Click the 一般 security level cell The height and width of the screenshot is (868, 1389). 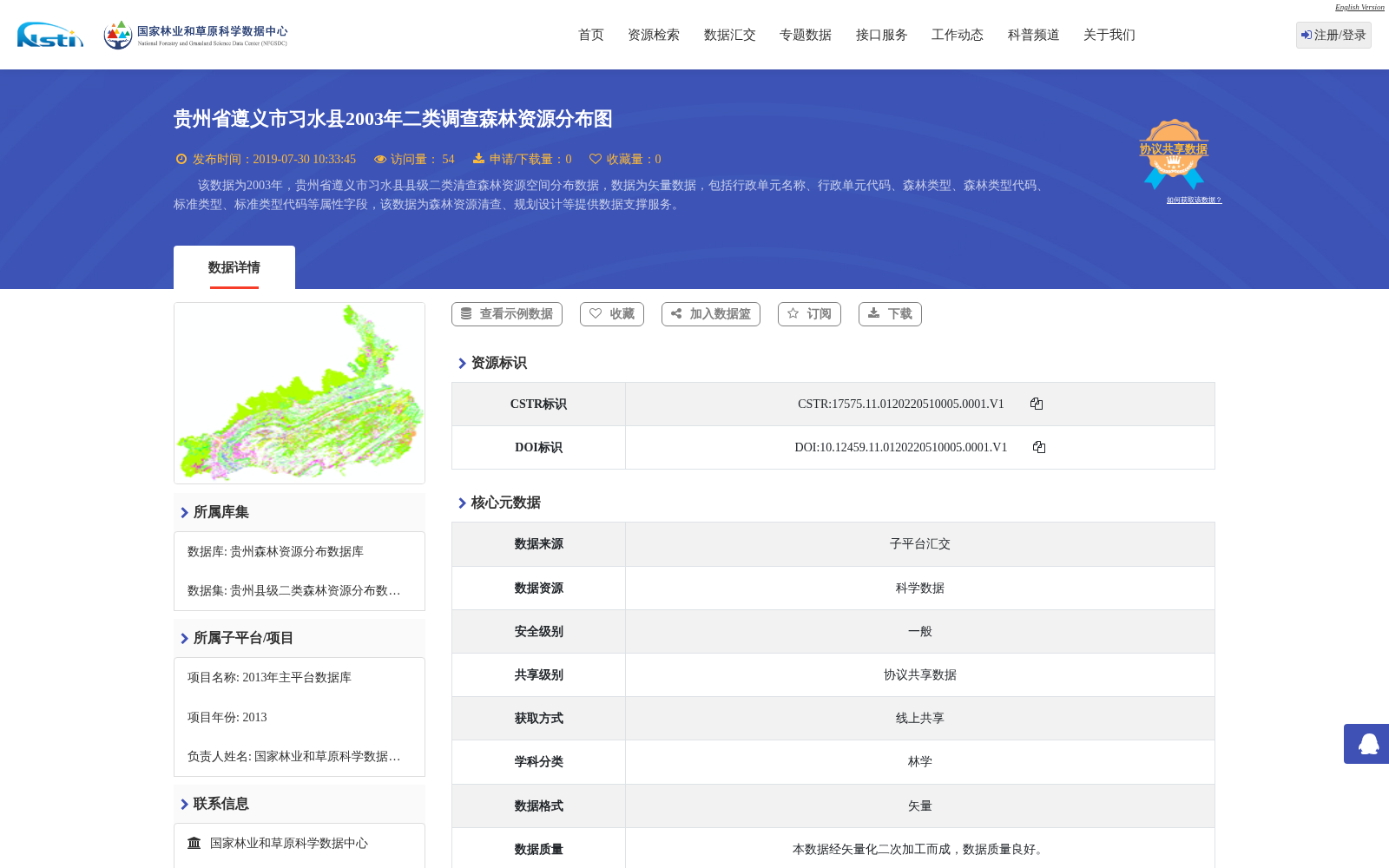point(920,631)
